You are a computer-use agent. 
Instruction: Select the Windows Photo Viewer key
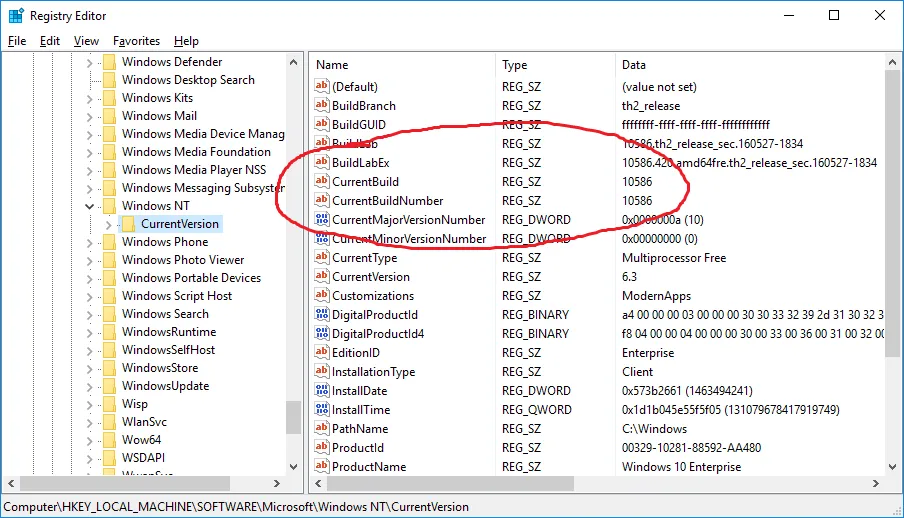pyautogui.click(x=183, y=260)
